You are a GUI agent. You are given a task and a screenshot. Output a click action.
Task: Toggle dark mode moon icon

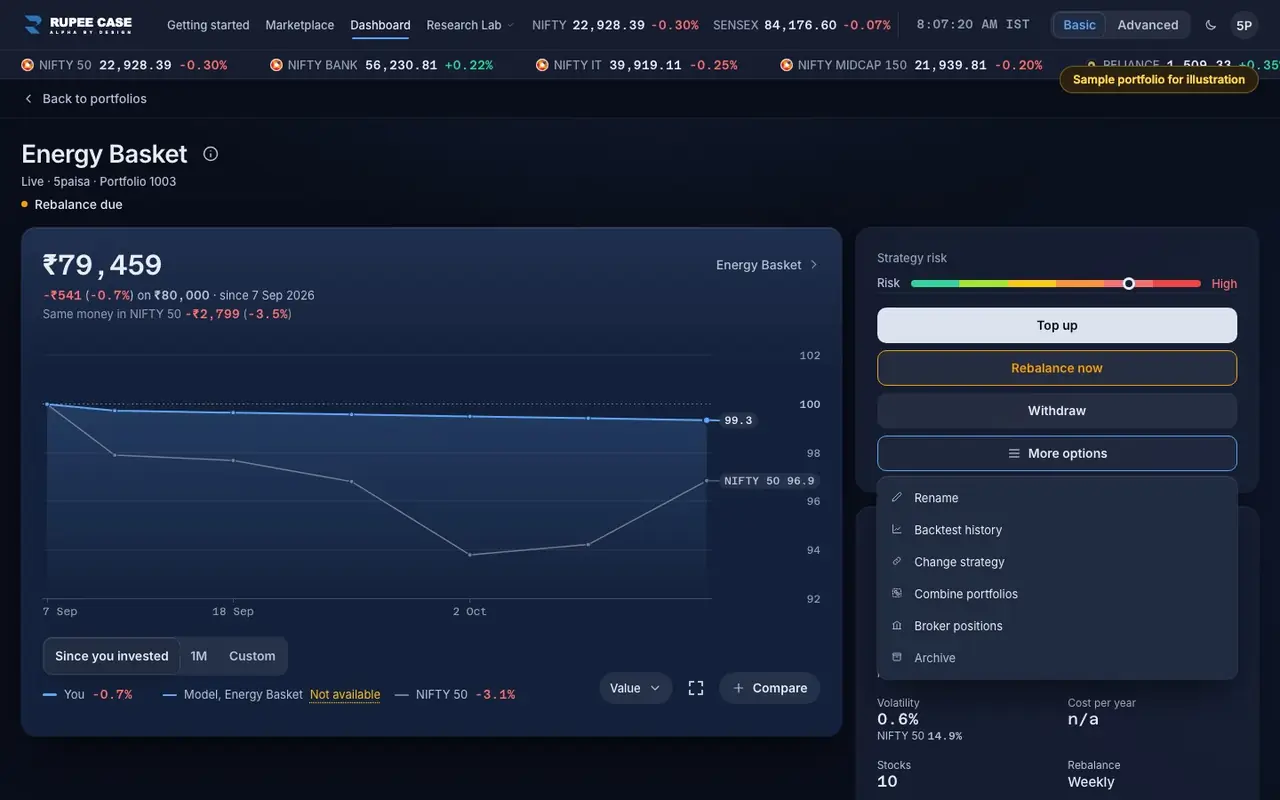pos(1211,25)
